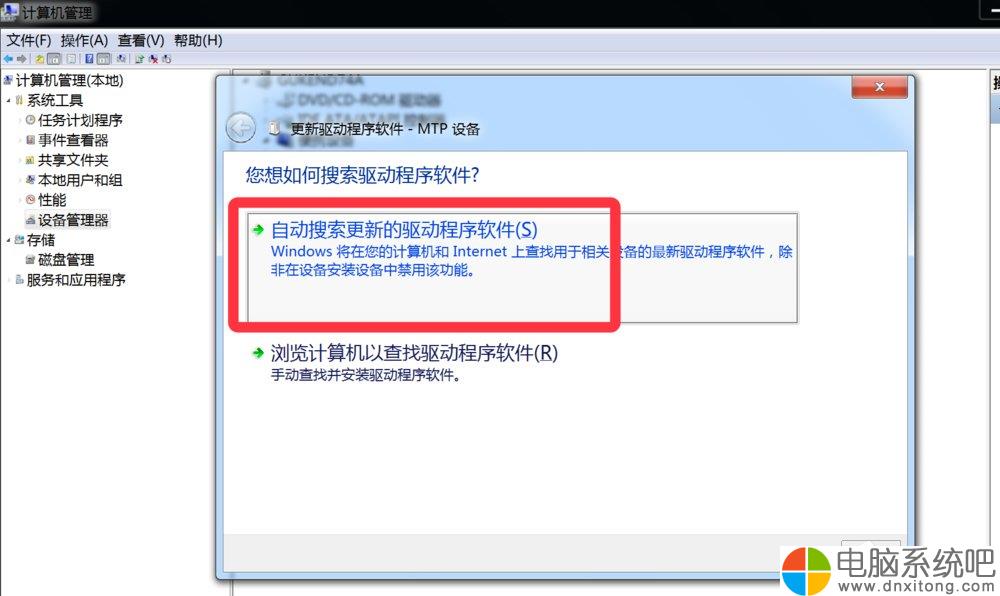This screenshot has height=596, width=1000.
Task: Open the 文件(F) menu
Action: pyautogui.click(x=29, y=40)
